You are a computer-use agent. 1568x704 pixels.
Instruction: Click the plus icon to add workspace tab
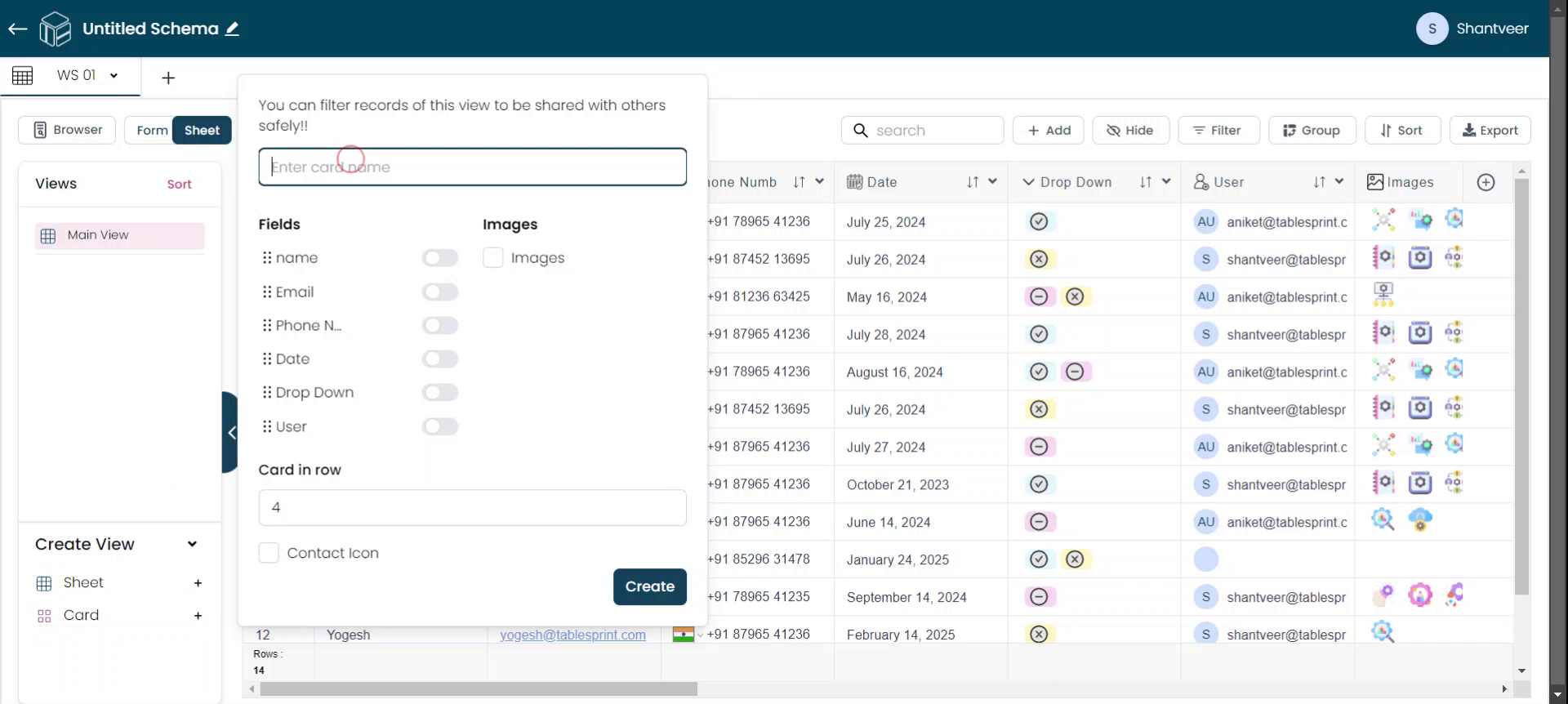click(168, 78)
